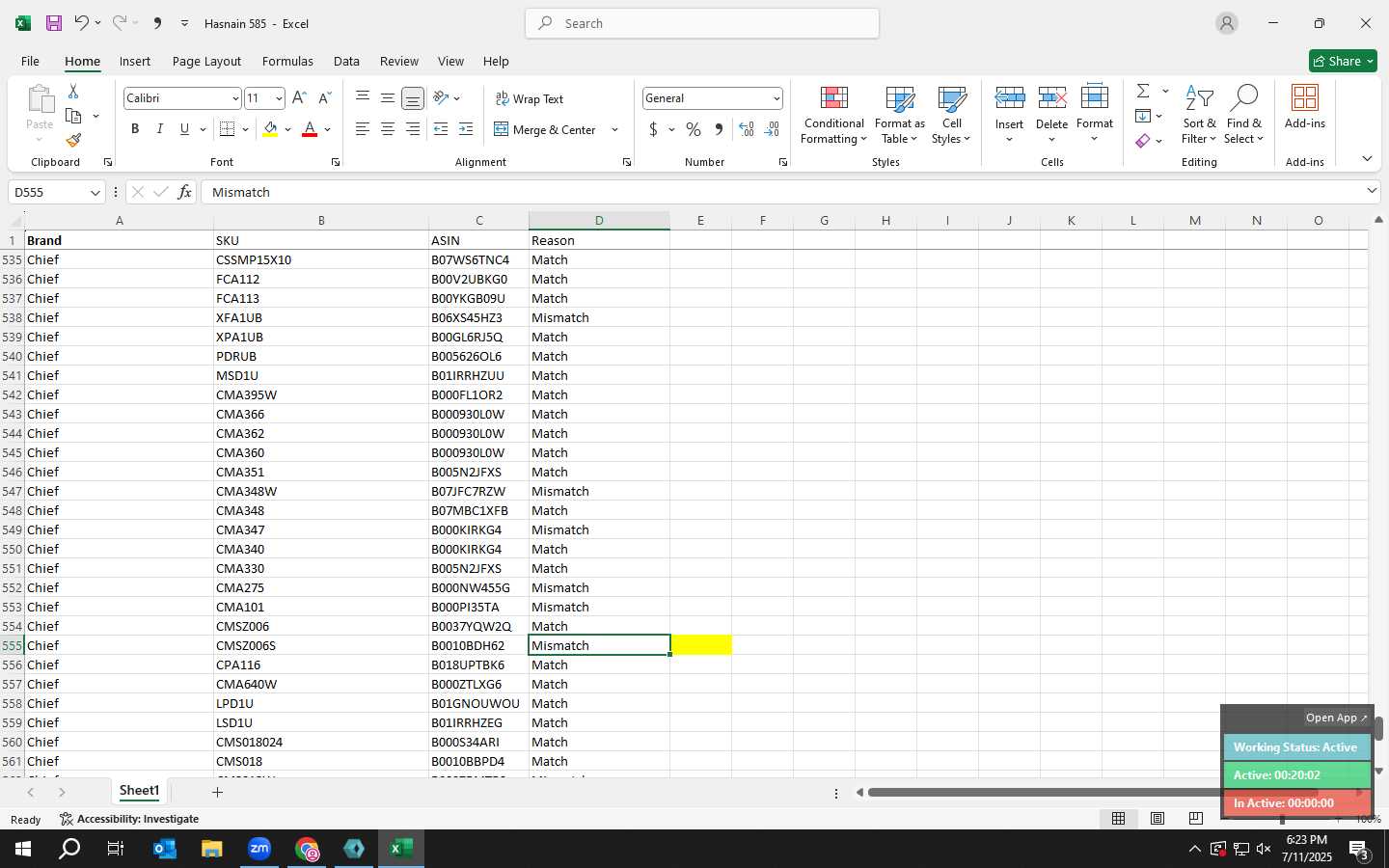Open Add-ins from the ribbon
Image resolution: width=1389 pixels, height=868 pixels.
[1305, 106]
